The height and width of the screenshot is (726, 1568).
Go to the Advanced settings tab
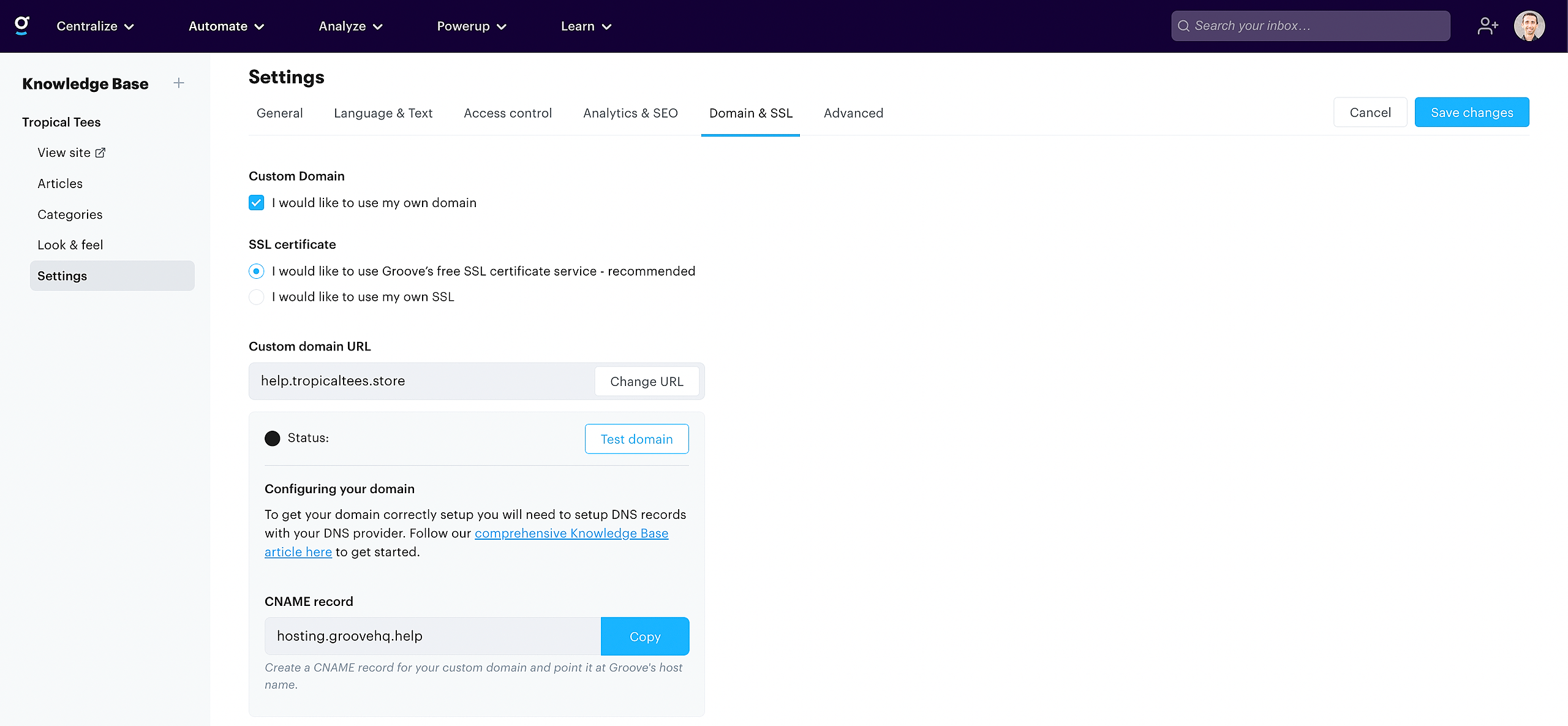853,113
